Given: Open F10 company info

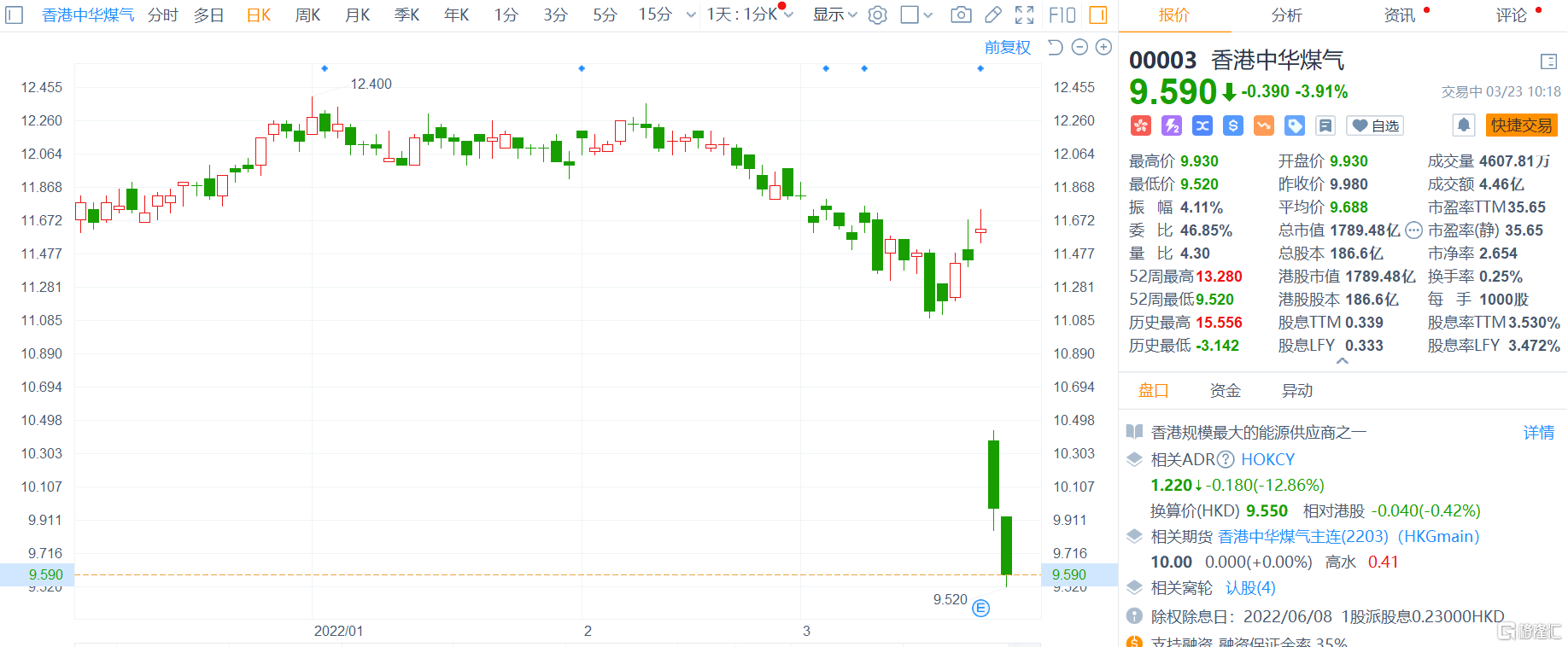Looking at the screenshot, I should pos(1062,15).
